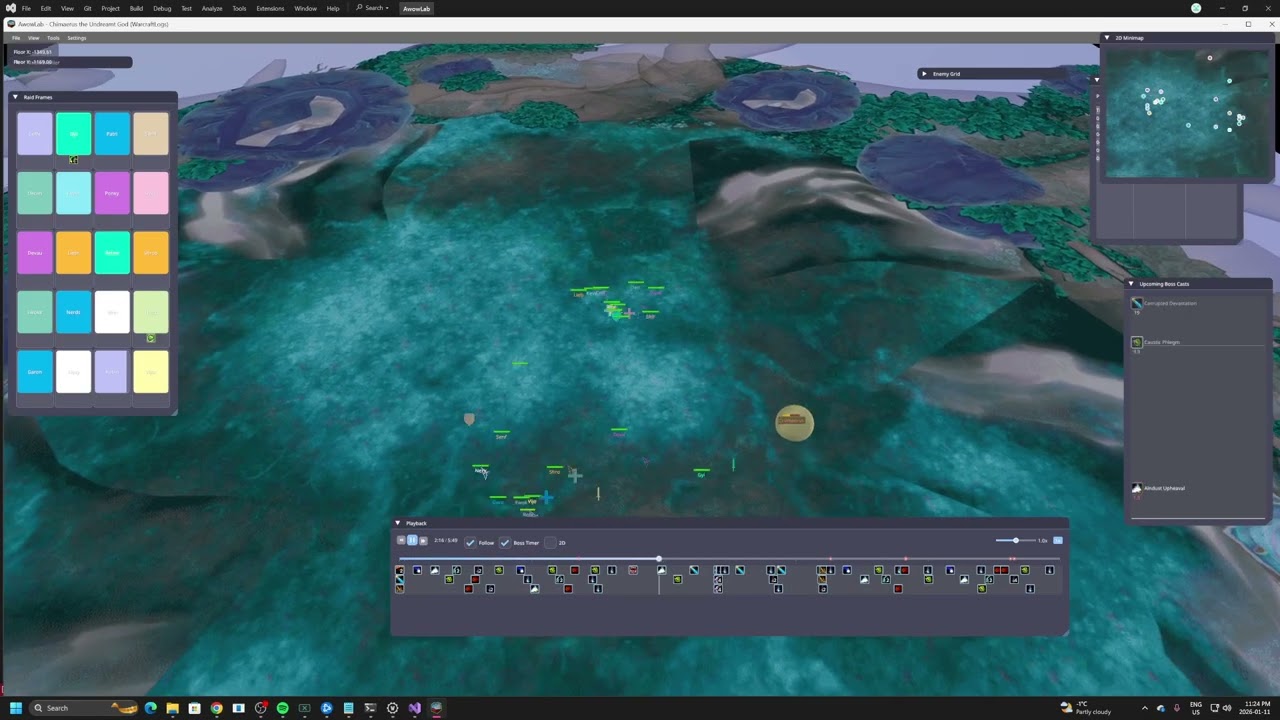Click the Corrupted Devastation cast label

click(x=1170, y=303)
